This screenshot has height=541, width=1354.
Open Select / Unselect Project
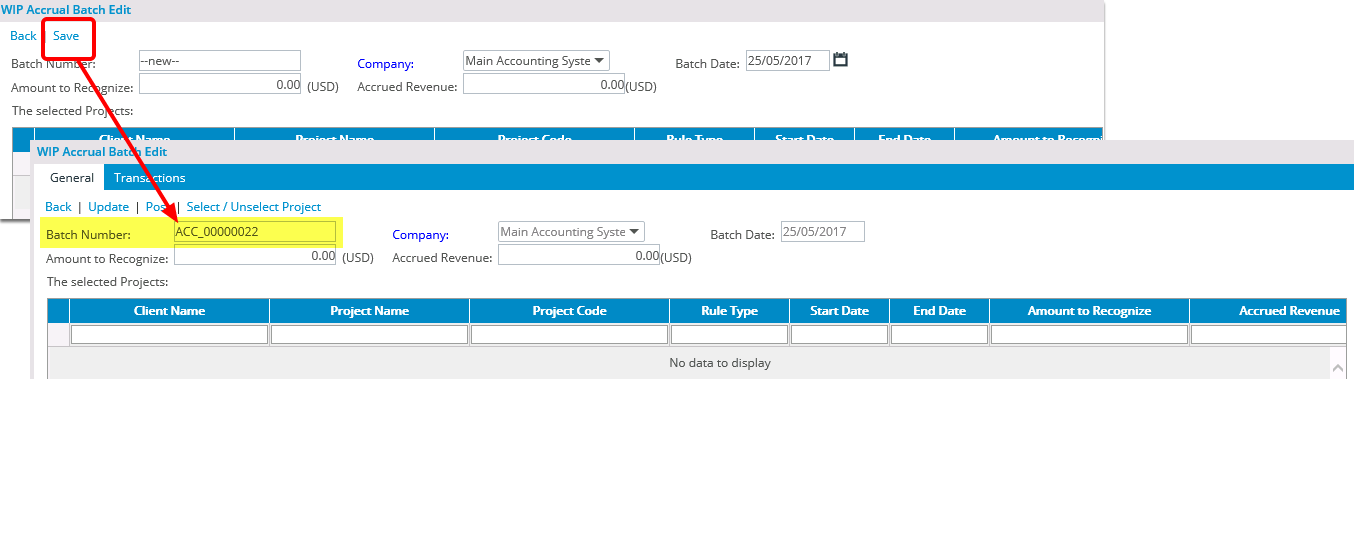254,207
